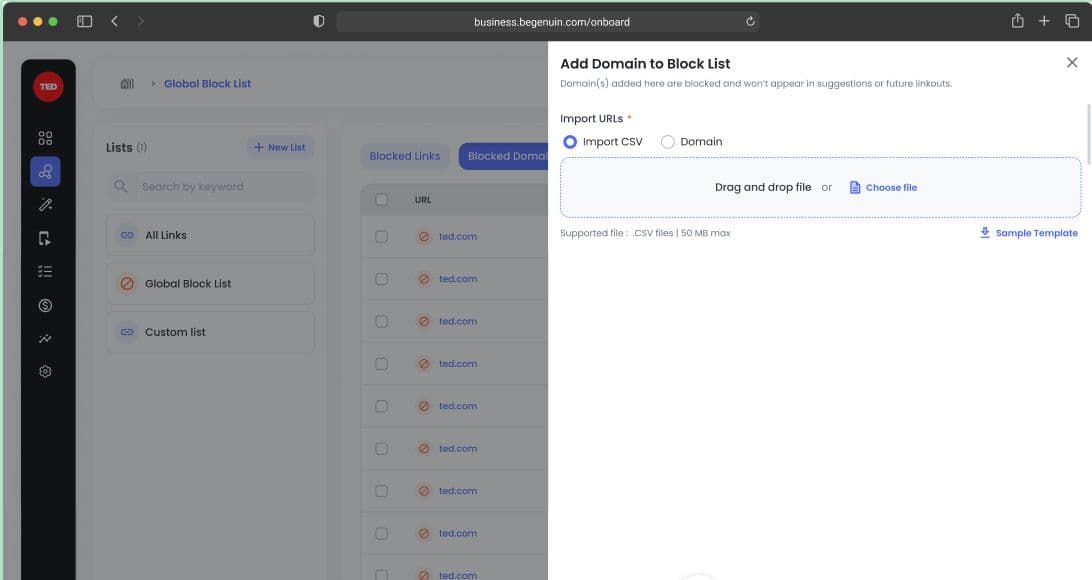Toggle the select-all checkbox in URL header

[x=382, y=200]
